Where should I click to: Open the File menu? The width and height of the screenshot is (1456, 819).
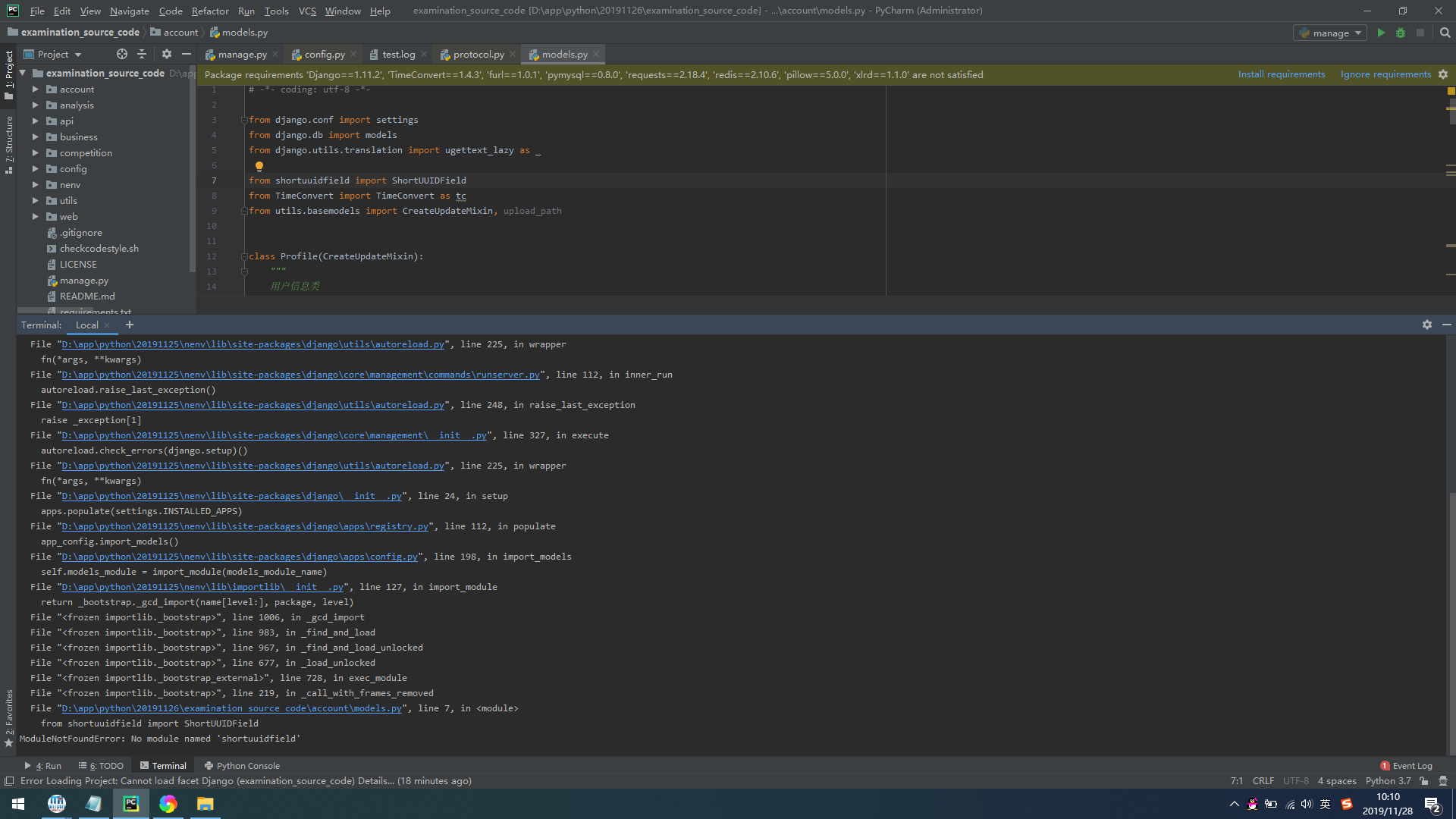coord(37,11)
